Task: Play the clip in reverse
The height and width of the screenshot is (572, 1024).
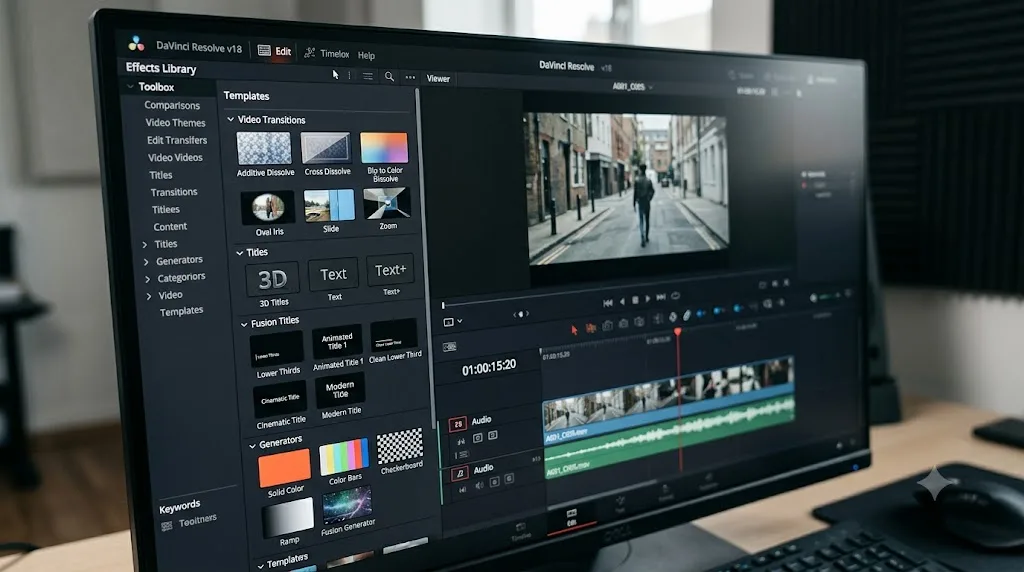Action: (622, 301)
